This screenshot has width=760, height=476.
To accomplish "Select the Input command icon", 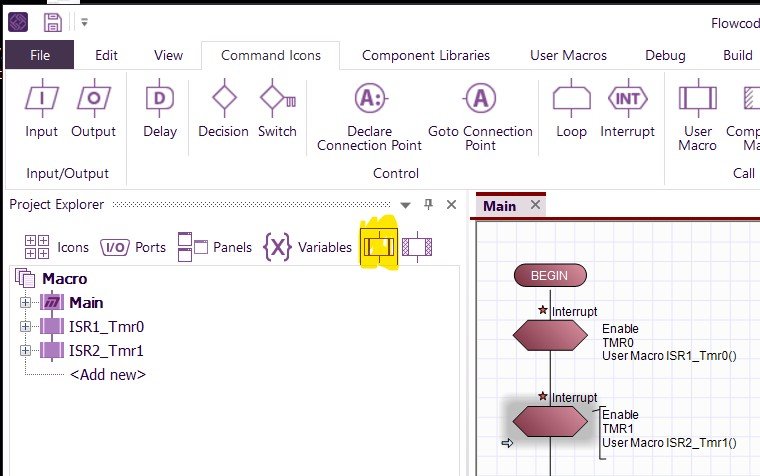I will [42, 109].
